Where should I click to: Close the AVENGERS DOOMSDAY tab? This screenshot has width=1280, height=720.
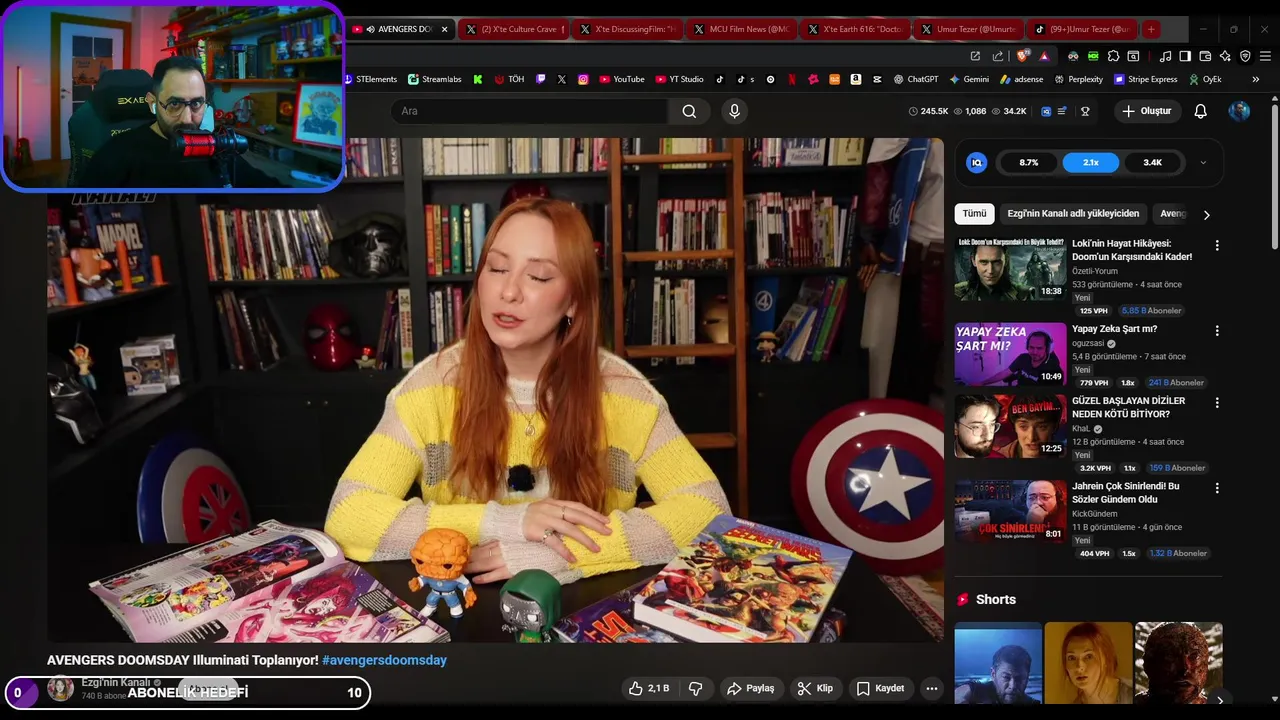click(x=445, y=29)
